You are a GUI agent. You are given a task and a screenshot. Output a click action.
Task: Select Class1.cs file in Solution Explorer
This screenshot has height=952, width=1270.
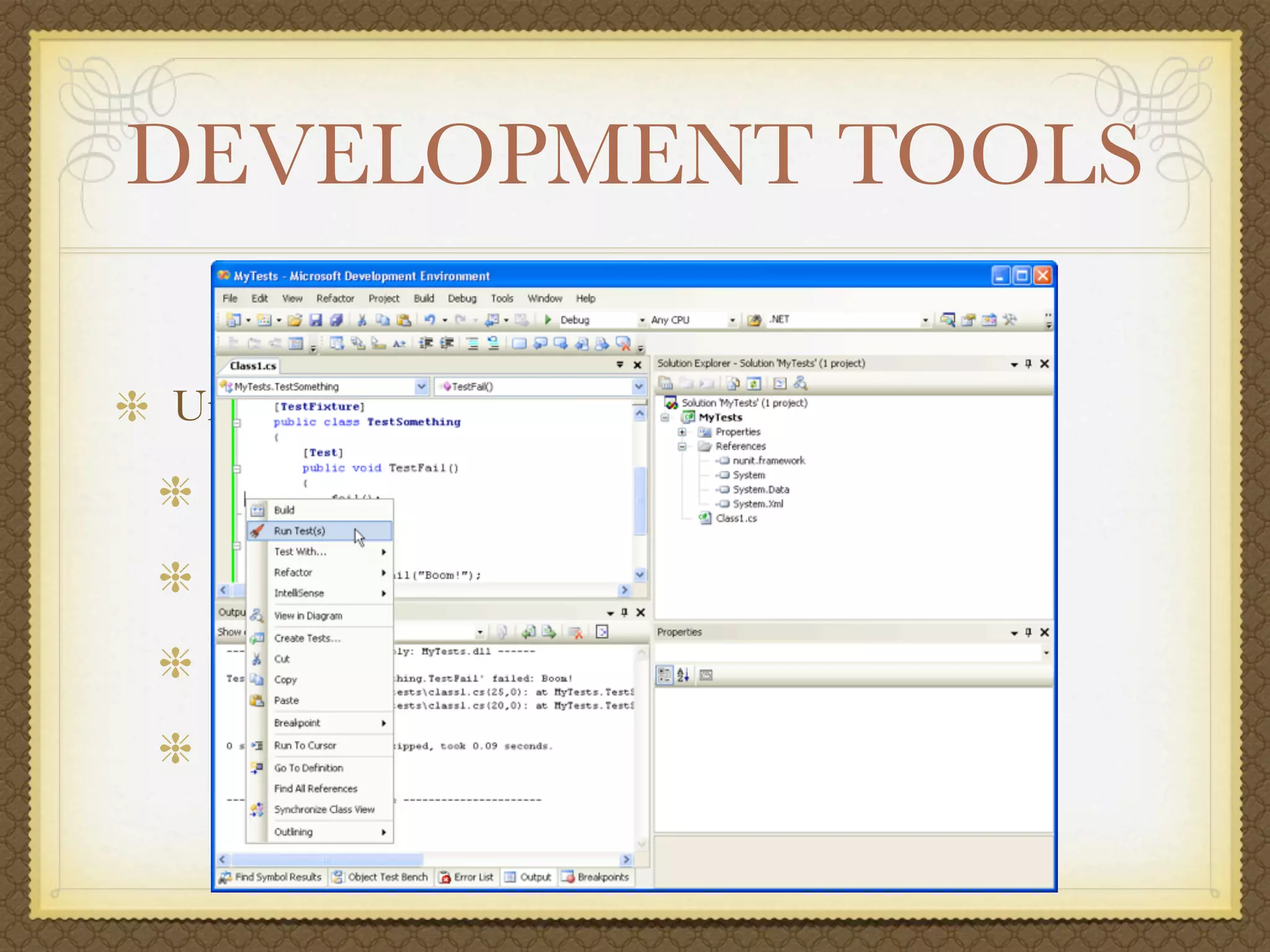[728, 518]
